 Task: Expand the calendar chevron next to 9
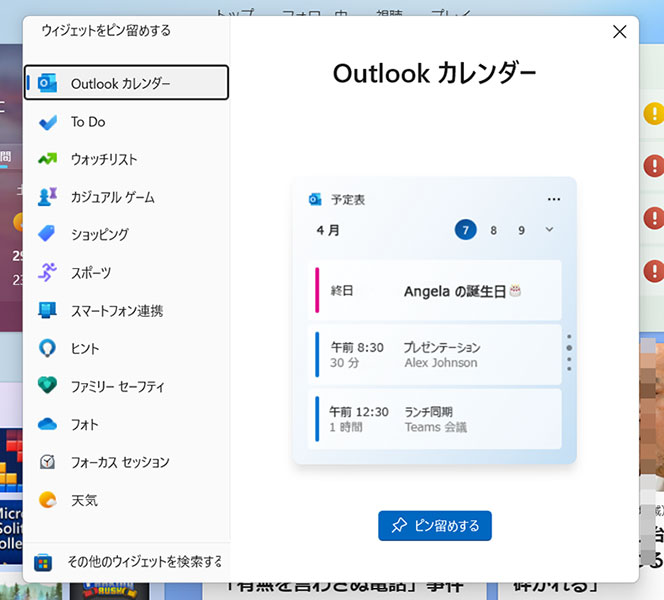(x=549, y=229)
